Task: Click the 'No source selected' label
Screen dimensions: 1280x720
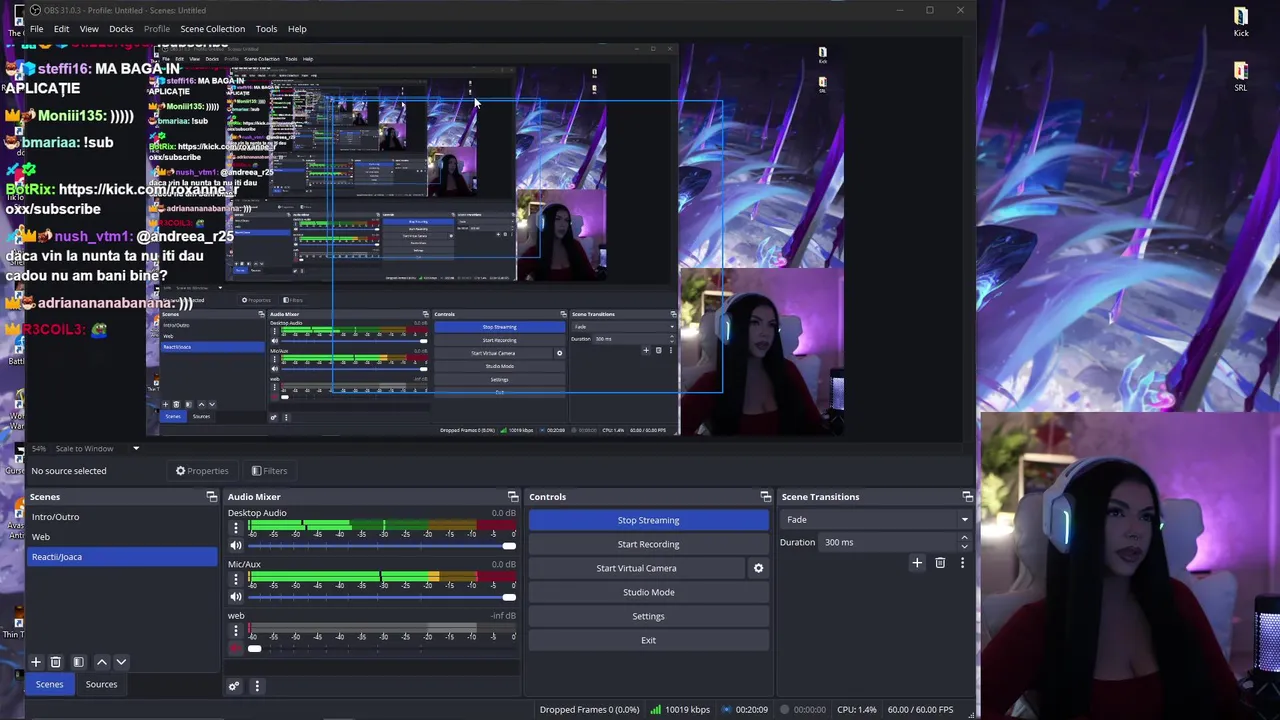Action: pos(68,471)
